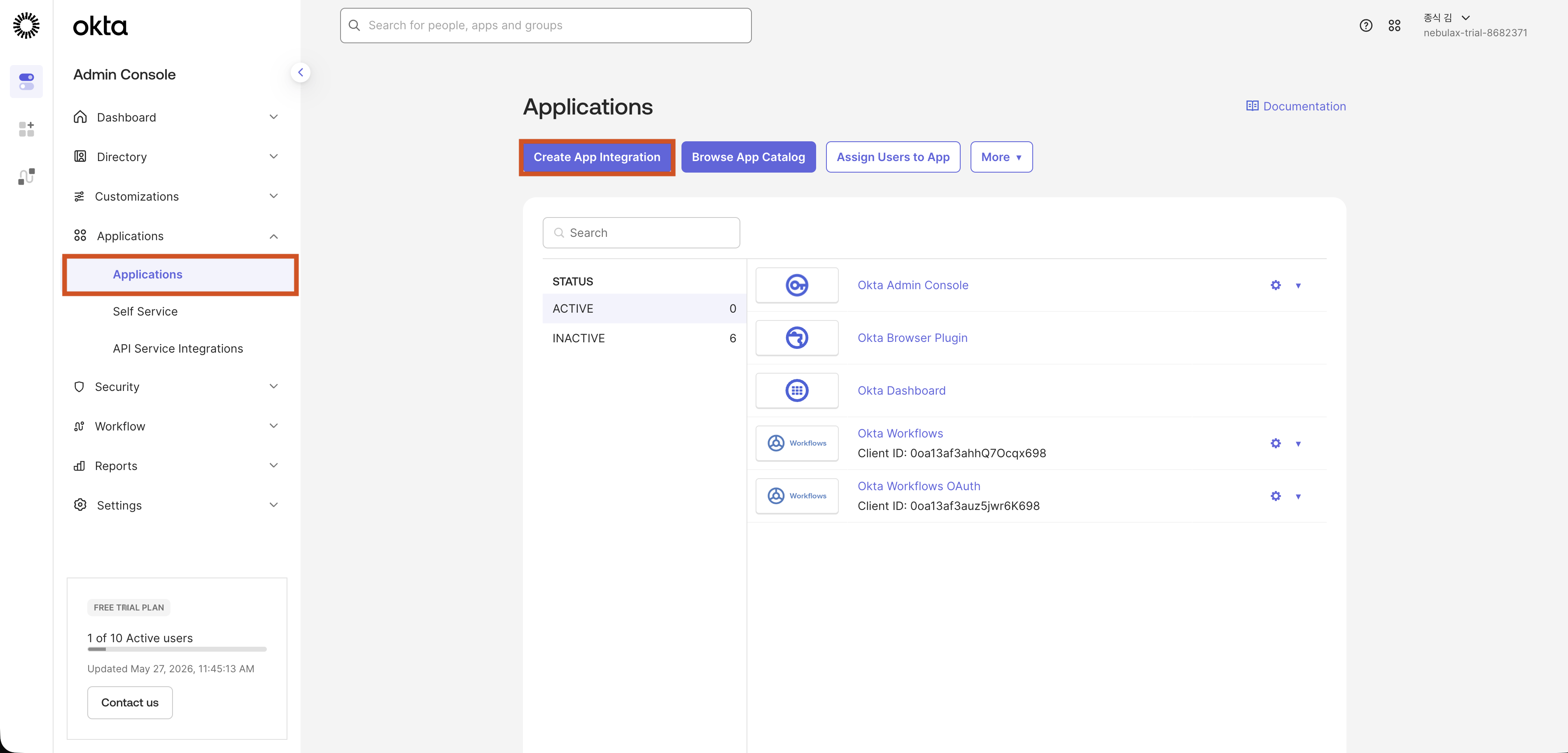
Task: Expand the Settings menu chevron
Action: tap(274, 505)
